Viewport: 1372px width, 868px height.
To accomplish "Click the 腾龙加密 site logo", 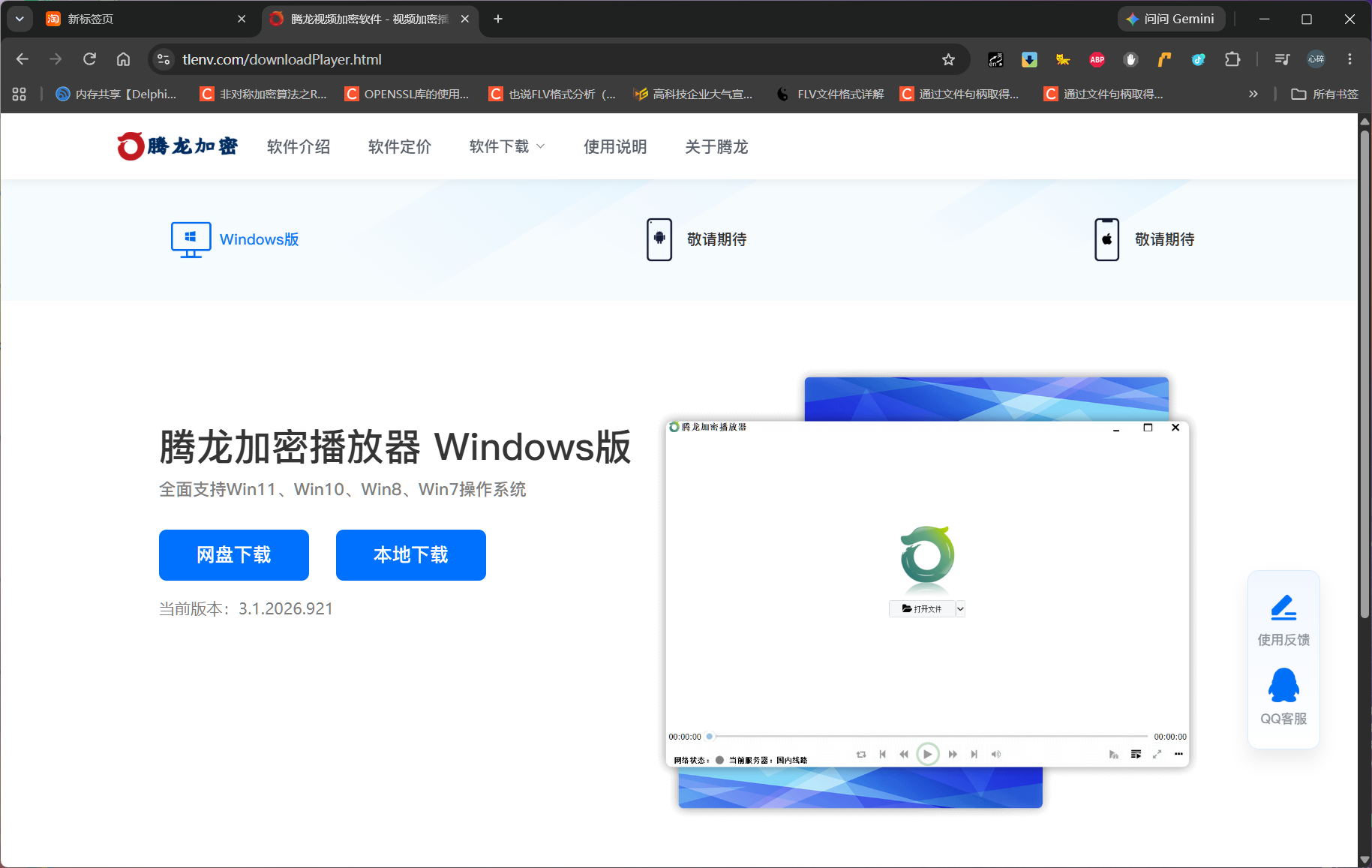I will coord(177,146).
